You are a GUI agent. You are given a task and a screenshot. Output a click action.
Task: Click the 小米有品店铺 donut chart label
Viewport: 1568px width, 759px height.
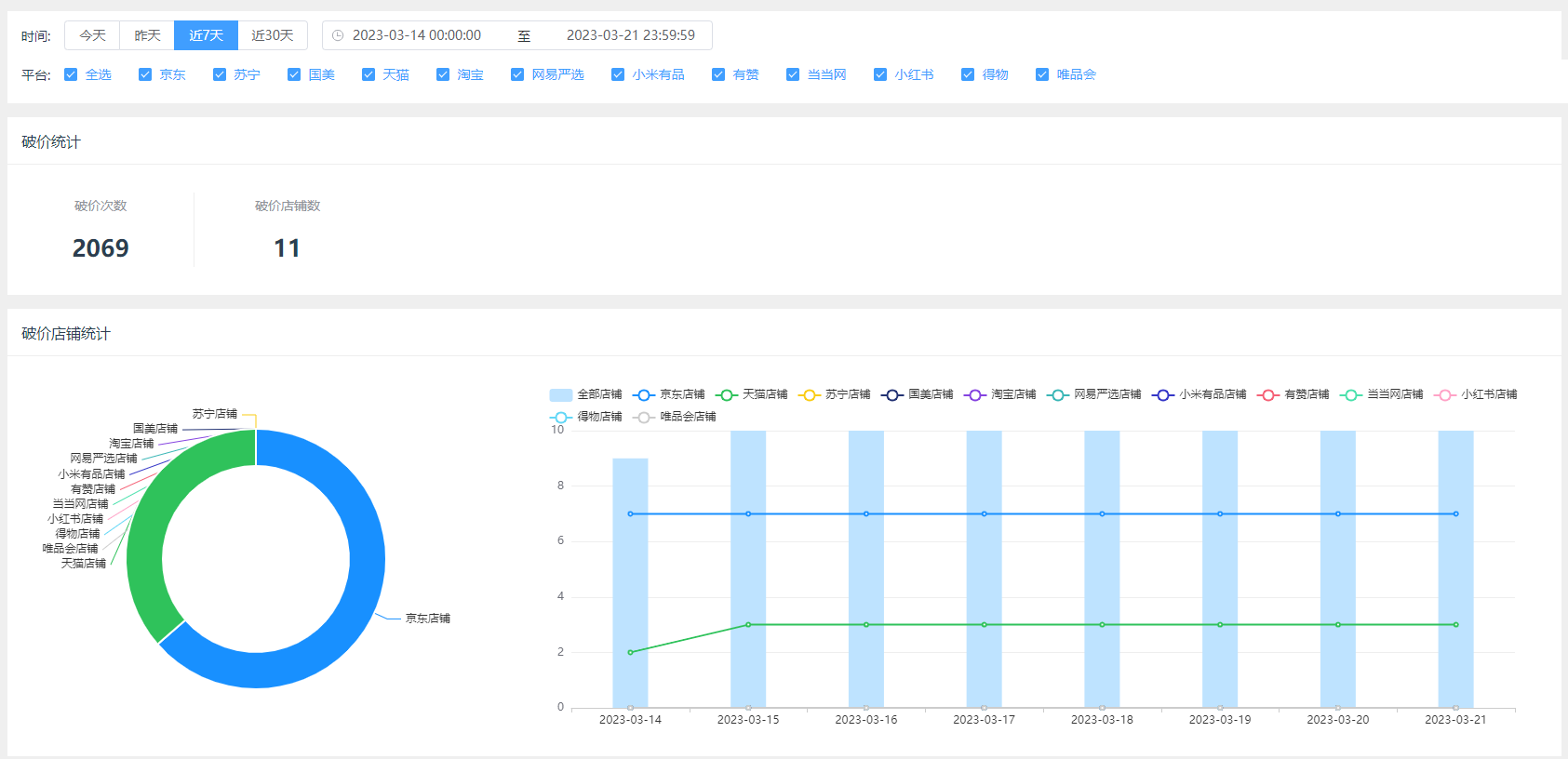91,474
